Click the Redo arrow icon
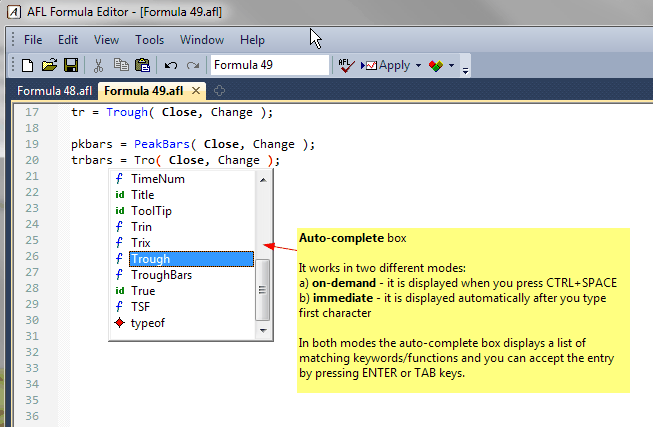This screenshot has height=427, width=653. (x=192, y=65)
